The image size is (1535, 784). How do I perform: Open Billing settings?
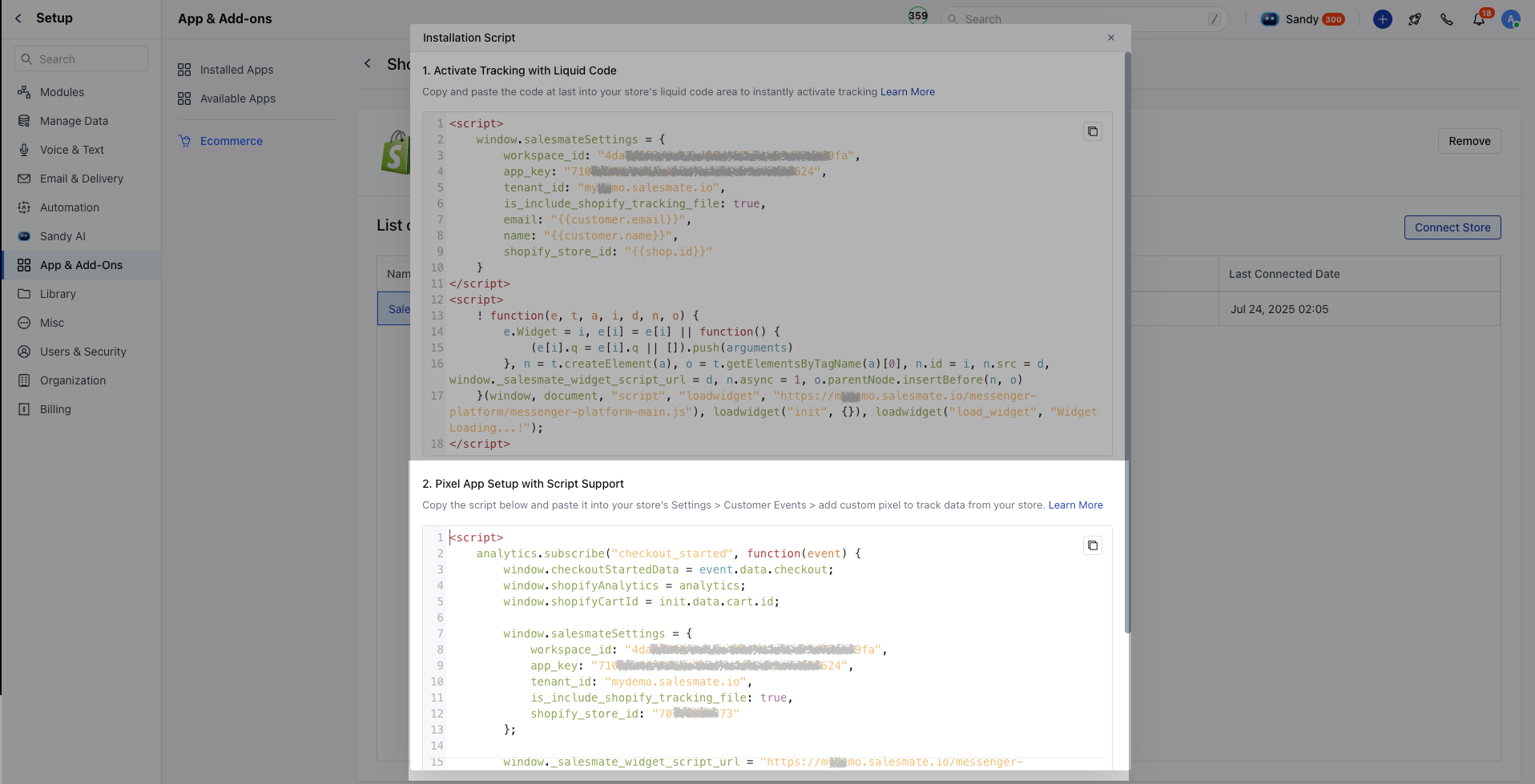(x=81, y=409)
